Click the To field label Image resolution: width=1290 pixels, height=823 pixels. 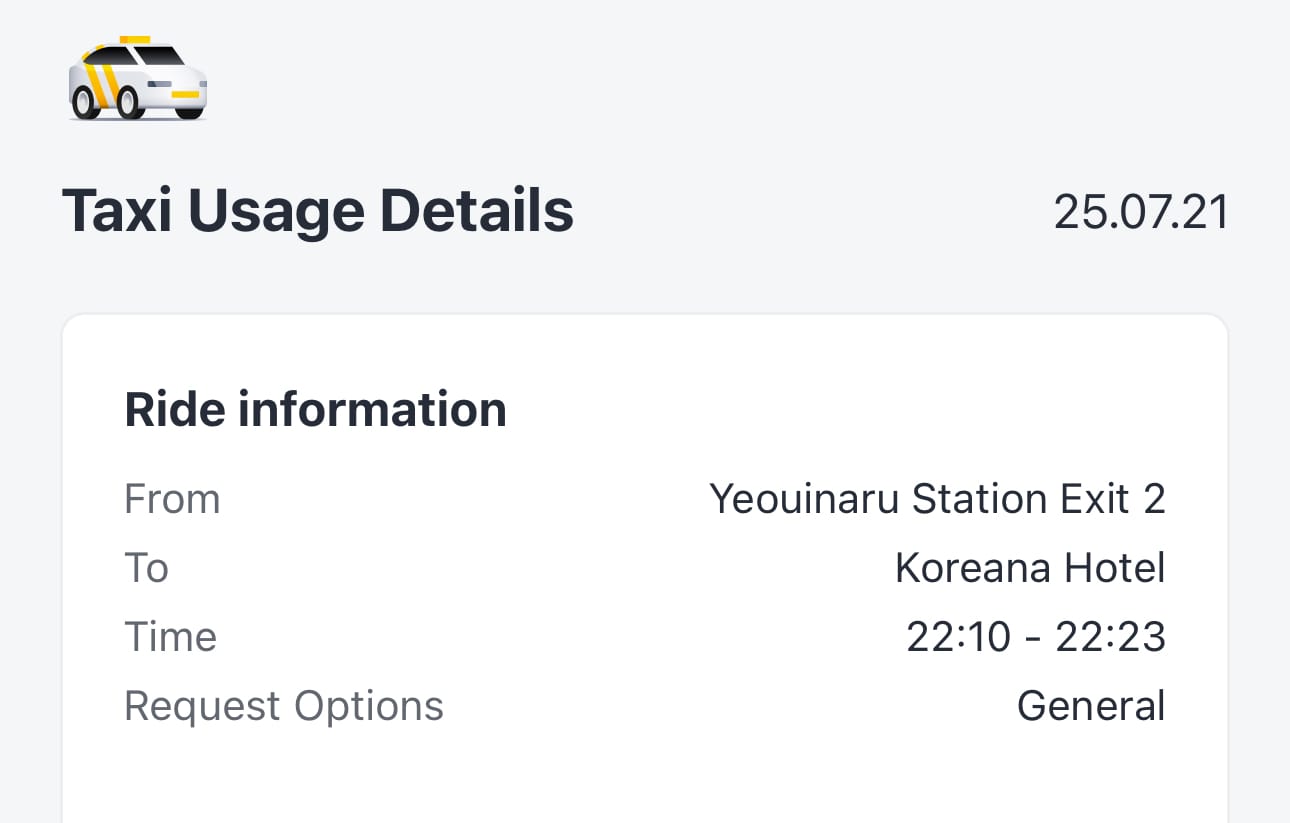[x=146, y=568]
